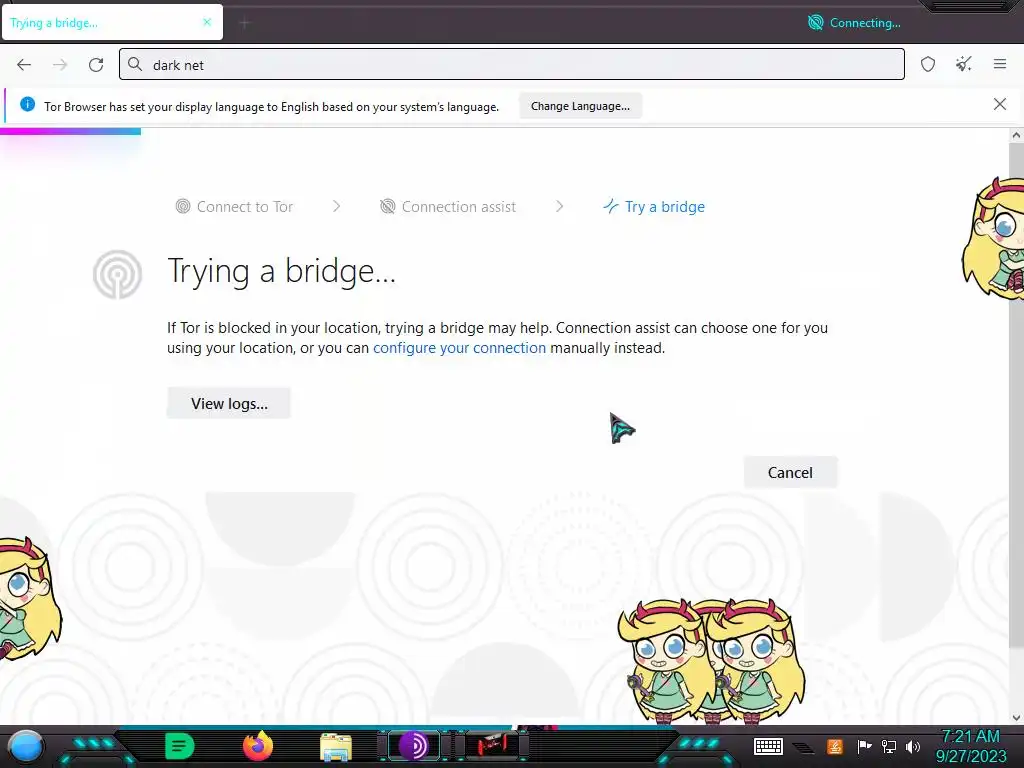This screenshot has height=768, width=1024.
Task: Select the 'Trying a bridge...' tab
Action: [112, 23]
